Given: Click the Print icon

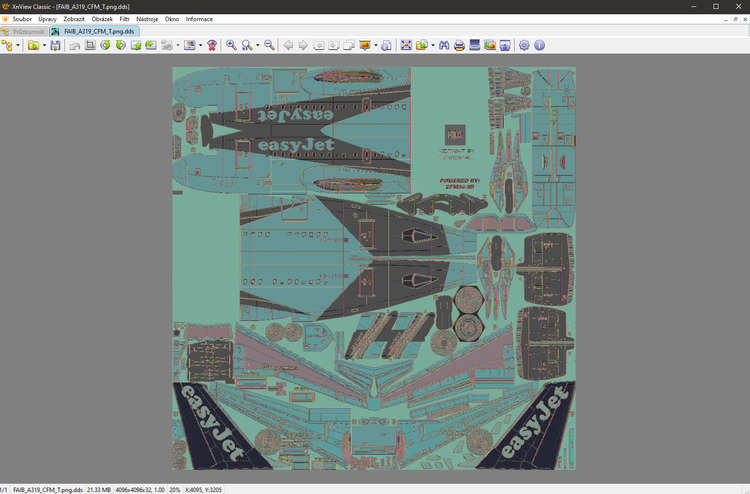Looking at the screenshot, I should click(x=459, y=45).
